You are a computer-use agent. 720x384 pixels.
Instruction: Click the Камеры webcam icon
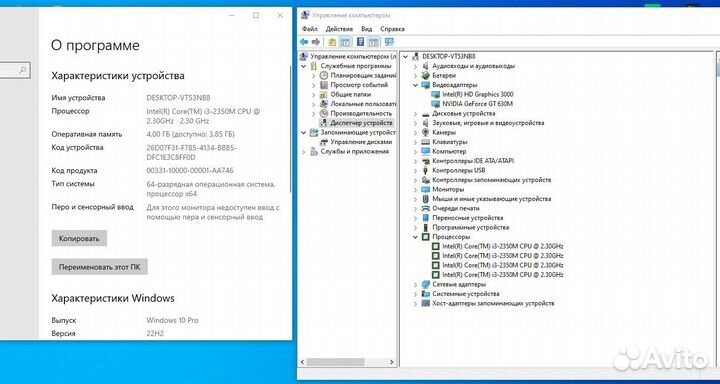tap(426, 132)
